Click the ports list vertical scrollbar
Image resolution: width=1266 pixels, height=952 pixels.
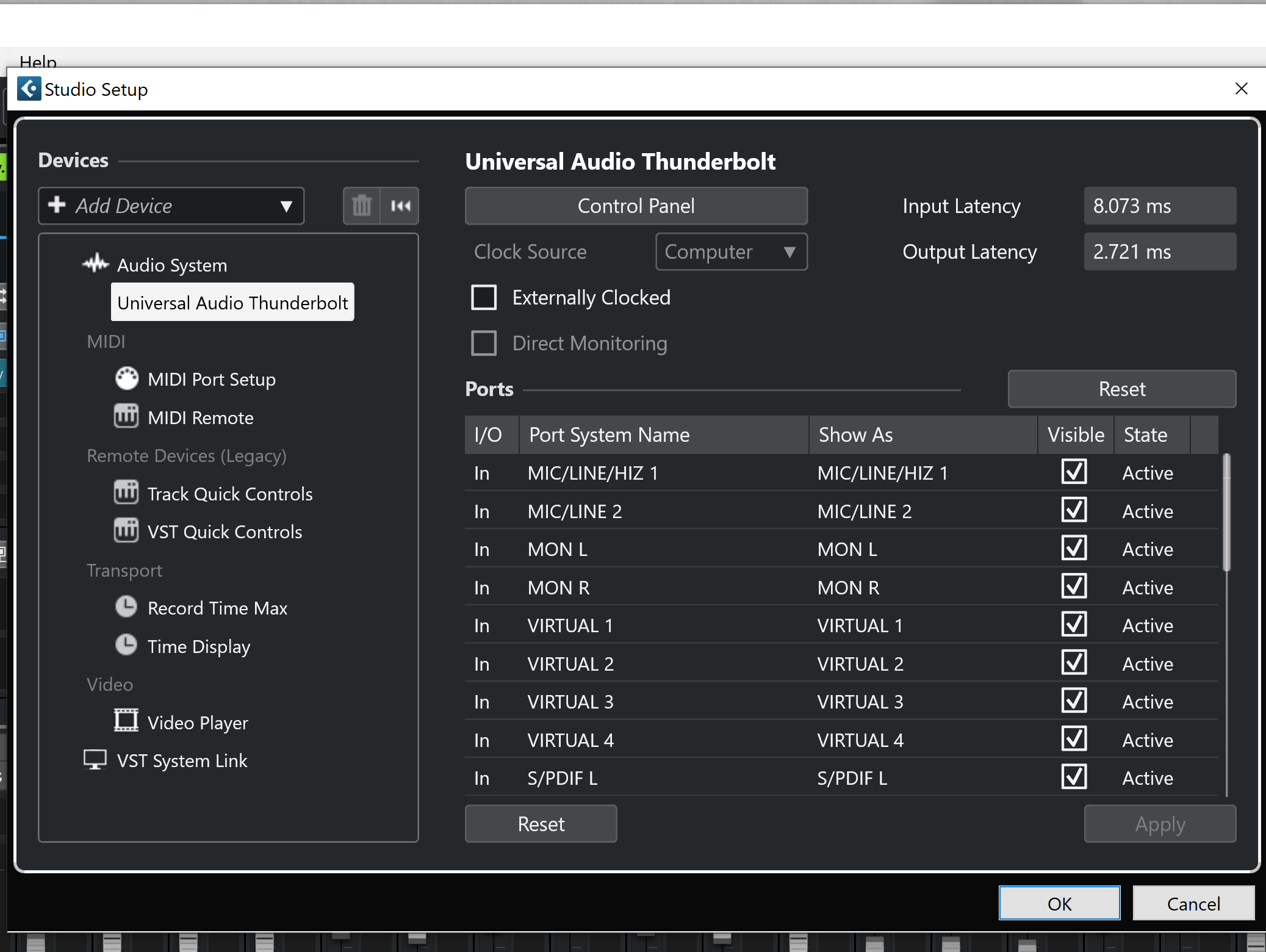1226,513
